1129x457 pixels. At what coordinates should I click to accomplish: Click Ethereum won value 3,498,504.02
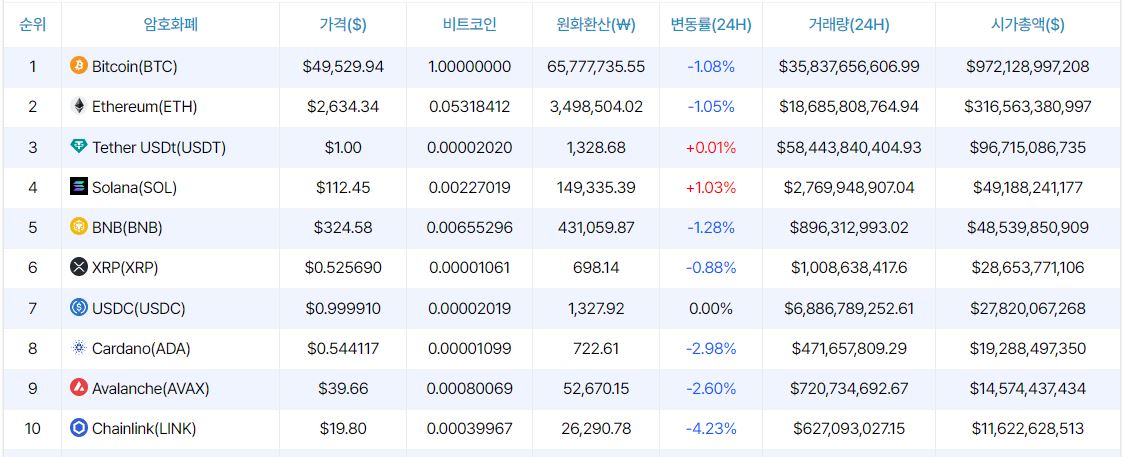pos(596,107)
